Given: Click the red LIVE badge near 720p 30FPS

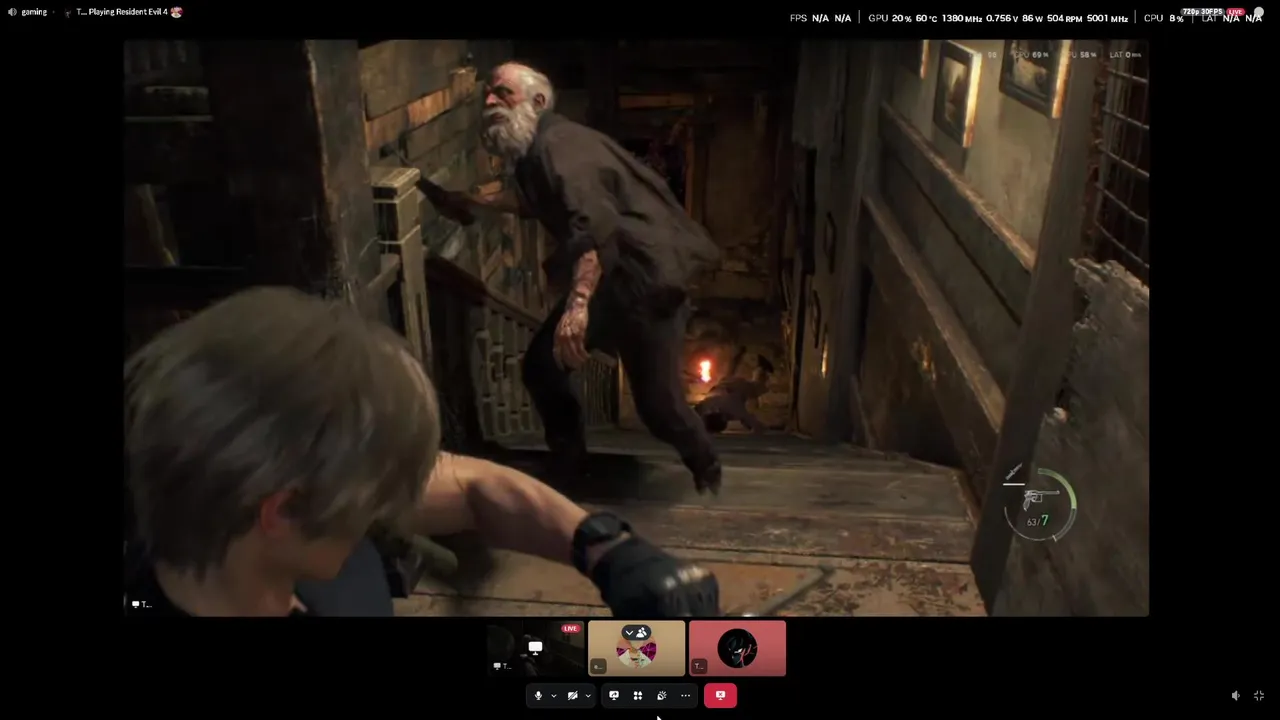Looking at the screenshot, I should pyautogui.click(x=1235, y=12).
